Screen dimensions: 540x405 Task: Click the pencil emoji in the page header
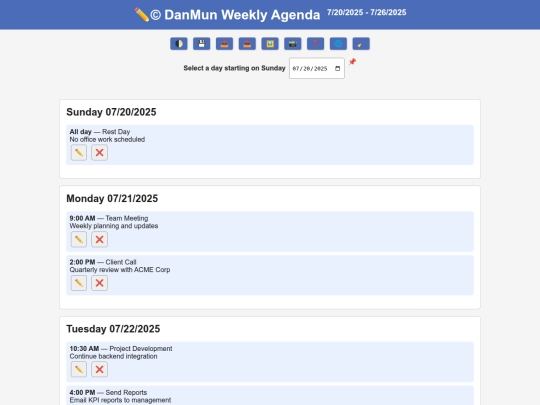pyautogui.click(x=142, y=15)
